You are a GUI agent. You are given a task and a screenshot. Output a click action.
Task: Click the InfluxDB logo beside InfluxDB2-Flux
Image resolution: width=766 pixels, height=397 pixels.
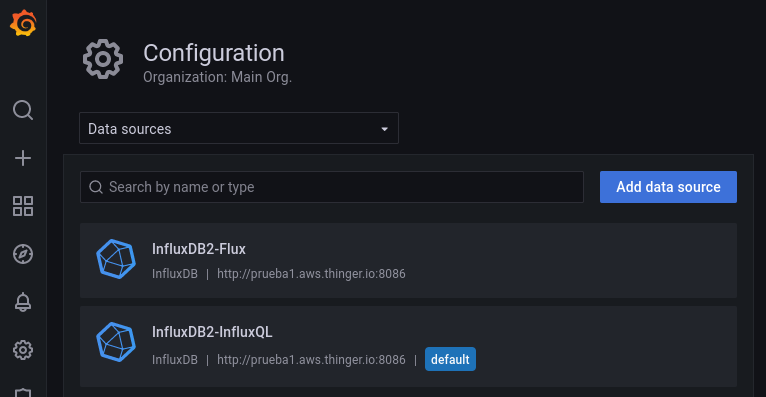(x=116, y=259)
